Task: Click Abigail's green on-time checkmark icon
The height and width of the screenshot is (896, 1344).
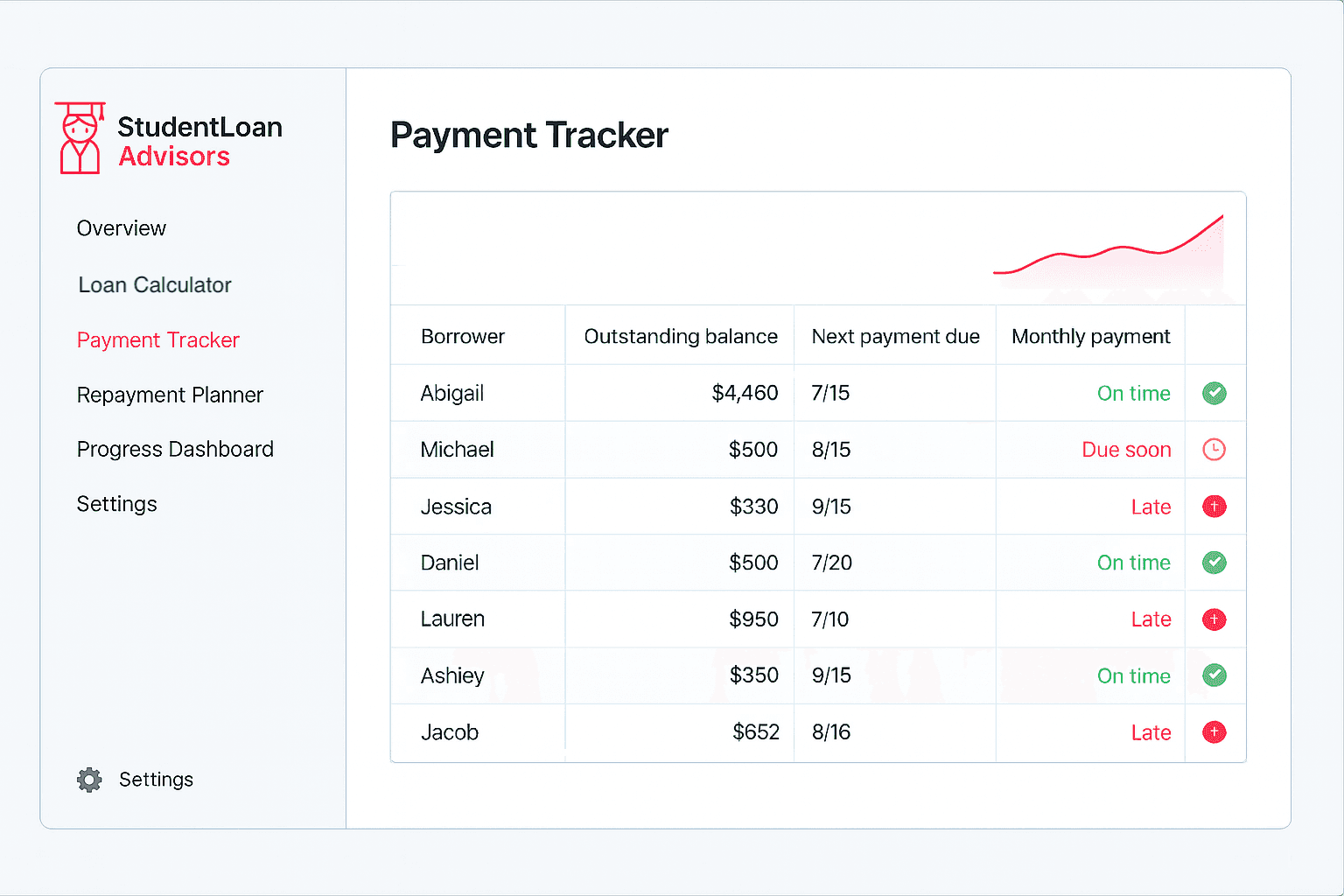Action: pos(1214,394)
